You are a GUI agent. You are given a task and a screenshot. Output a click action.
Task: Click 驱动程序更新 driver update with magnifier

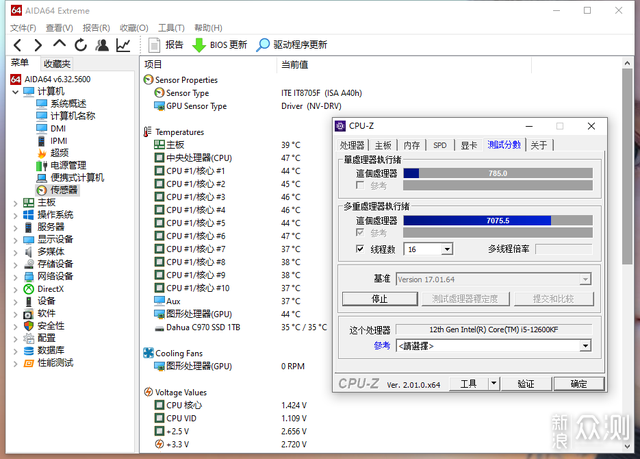click(x=291, y=45)
